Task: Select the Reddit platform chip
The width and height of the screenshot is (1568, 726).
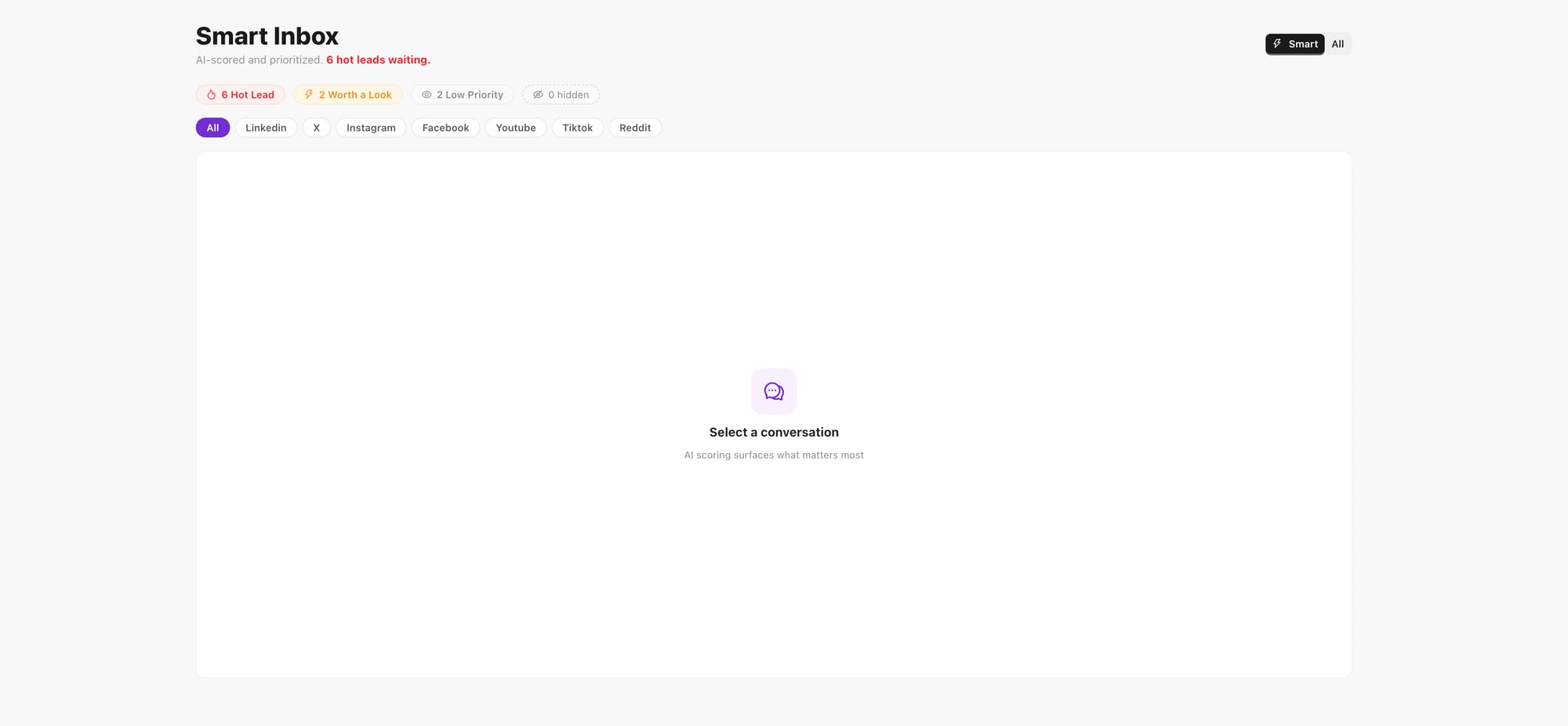Action: 635,127
